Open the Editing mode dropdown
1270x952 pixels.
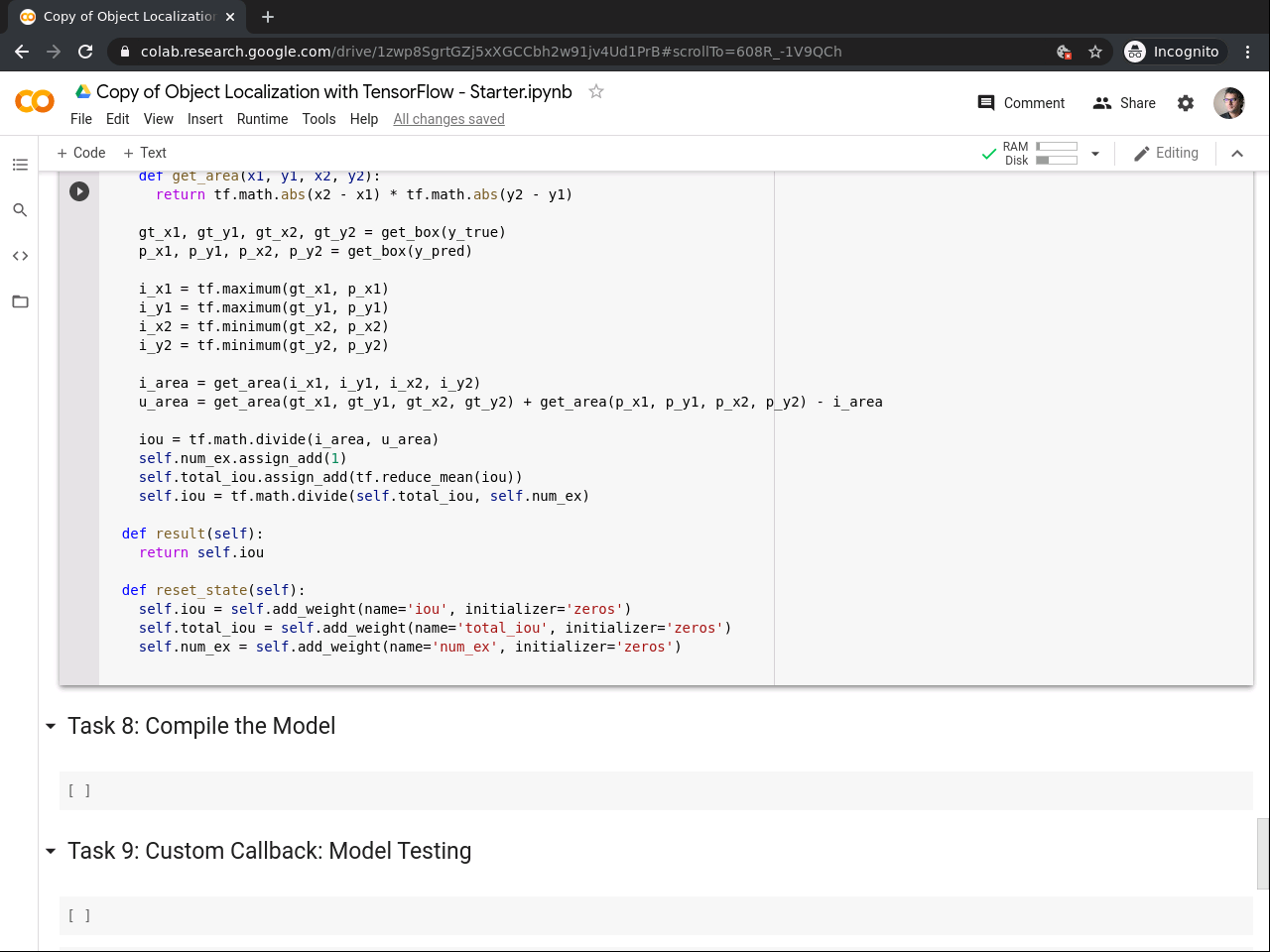[1166, 153]
